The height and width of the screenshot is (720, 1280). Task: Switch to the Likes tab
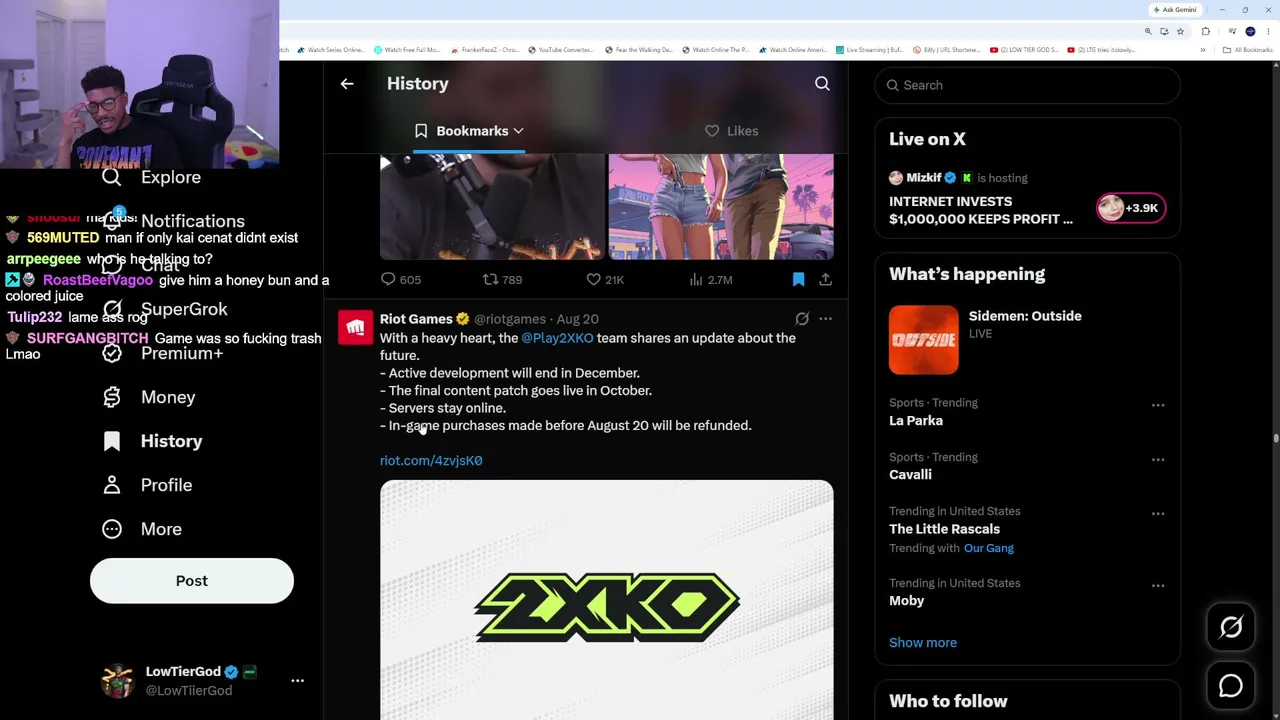click(732, 131)
